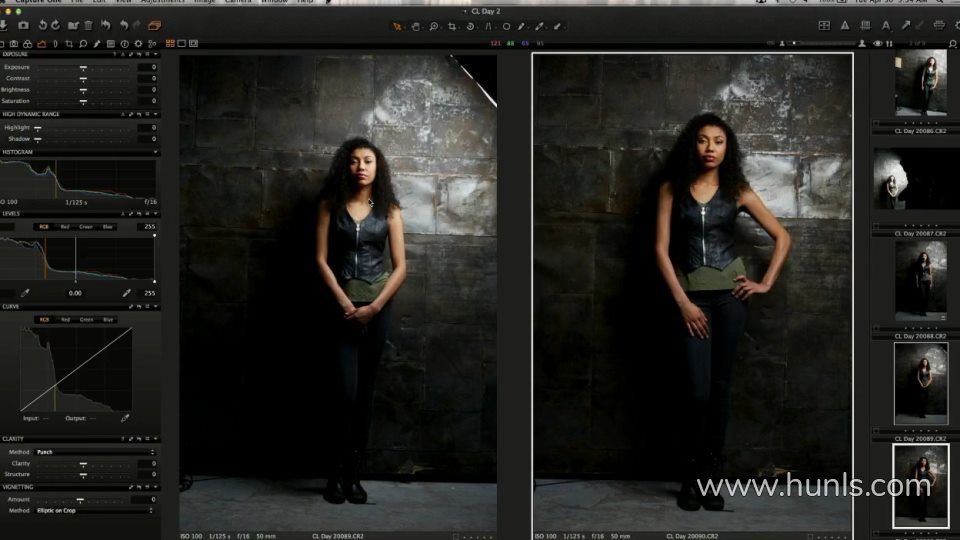960x540 pixels.
Task: Select the rotate straighten cursor tool
Action: [x=470, y=26]
